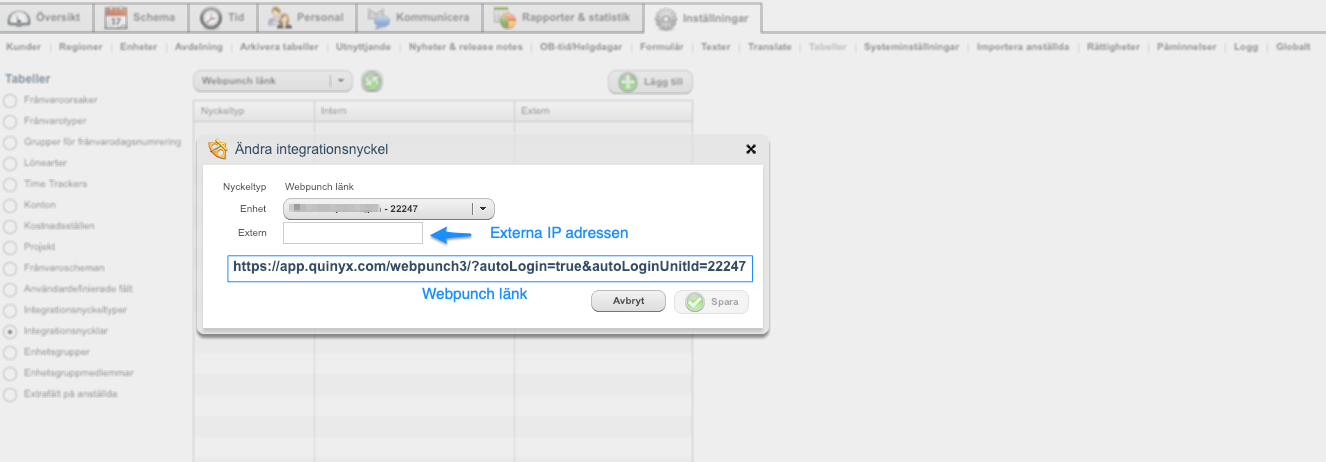This screenshot has height=462, width=1326.
Task: Open the Enhet dropdown in dialog
Action: coord(389,209)
